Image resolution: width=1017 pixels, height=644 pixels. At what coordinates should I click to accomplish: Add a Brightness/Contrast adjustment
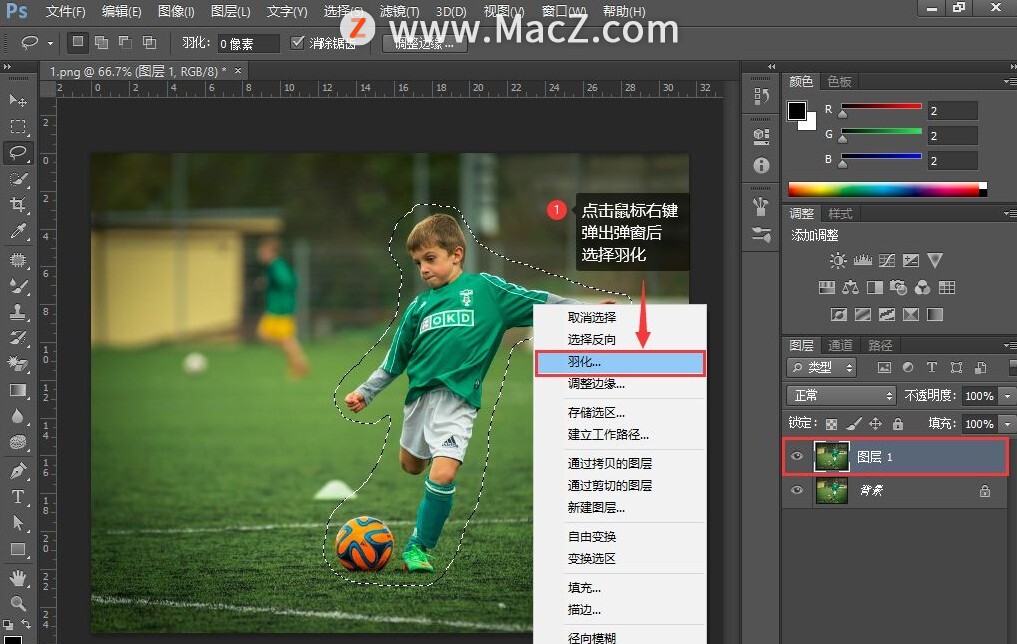pyautogui.click(x=837, y=261)
